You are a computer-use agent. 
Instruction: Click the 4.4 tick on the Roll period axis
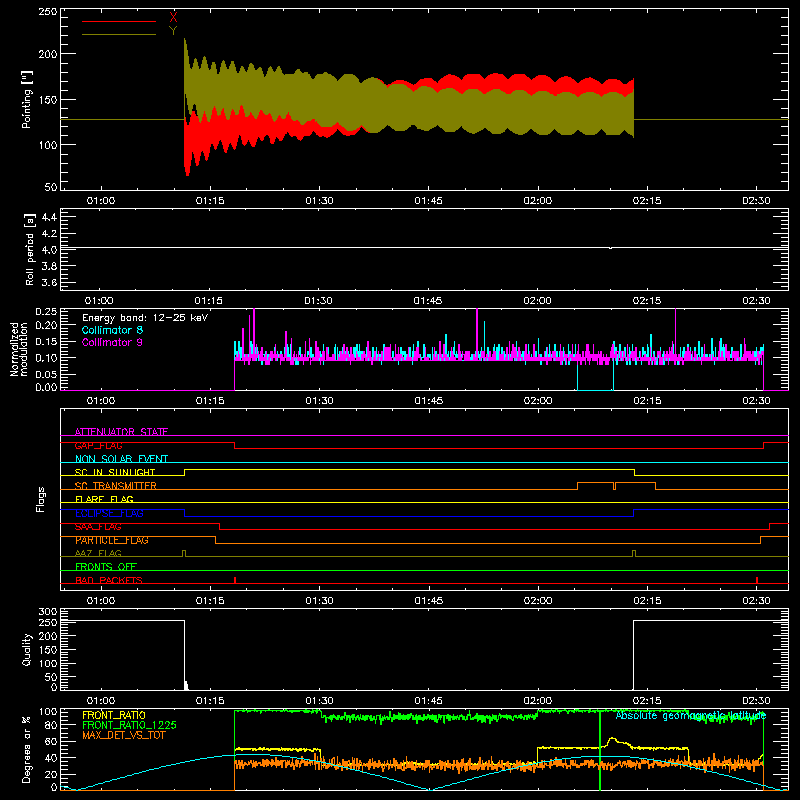pyautogui.click(x=49, y=217)
